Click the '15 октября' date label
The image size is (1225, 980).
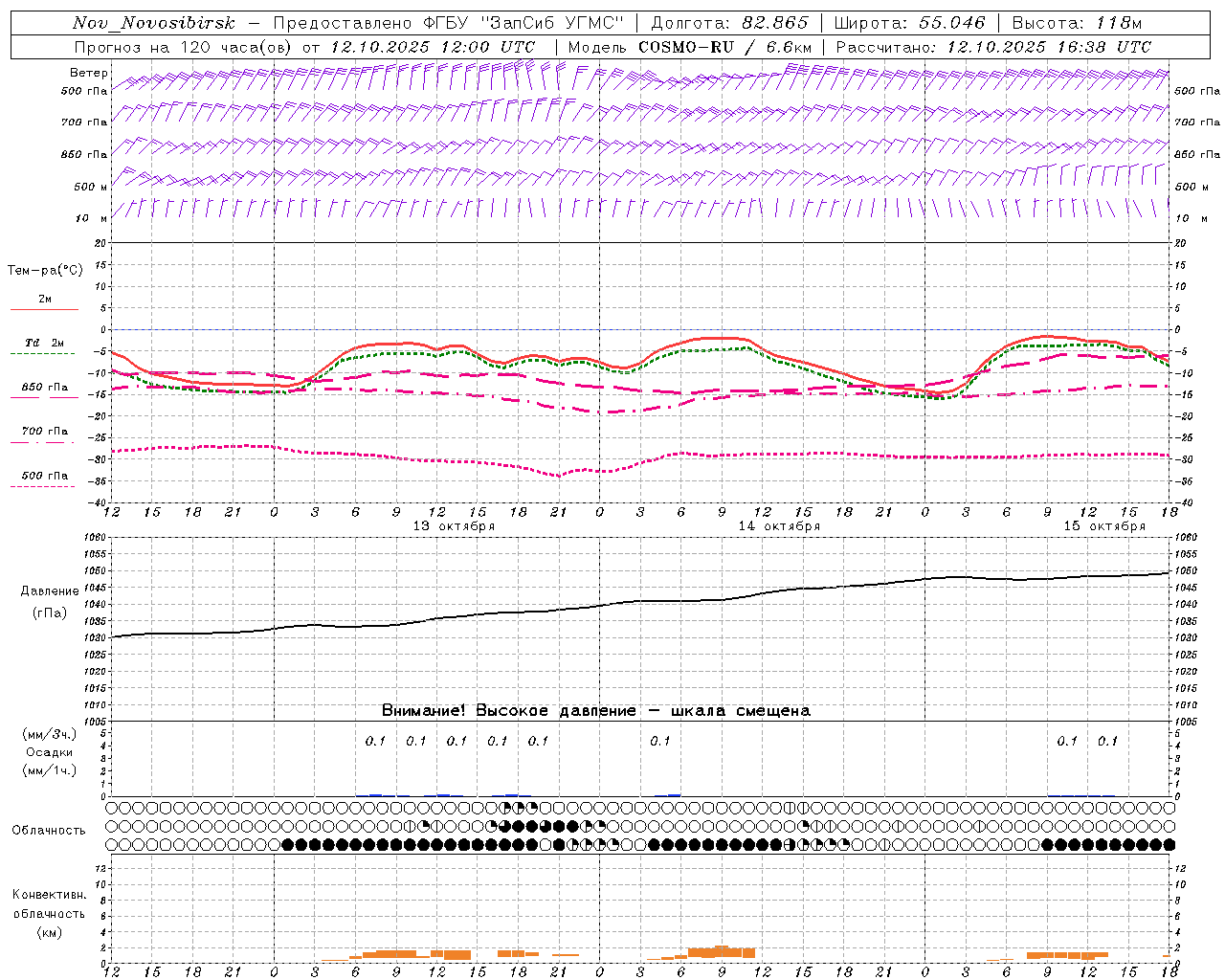[1104, 526]
